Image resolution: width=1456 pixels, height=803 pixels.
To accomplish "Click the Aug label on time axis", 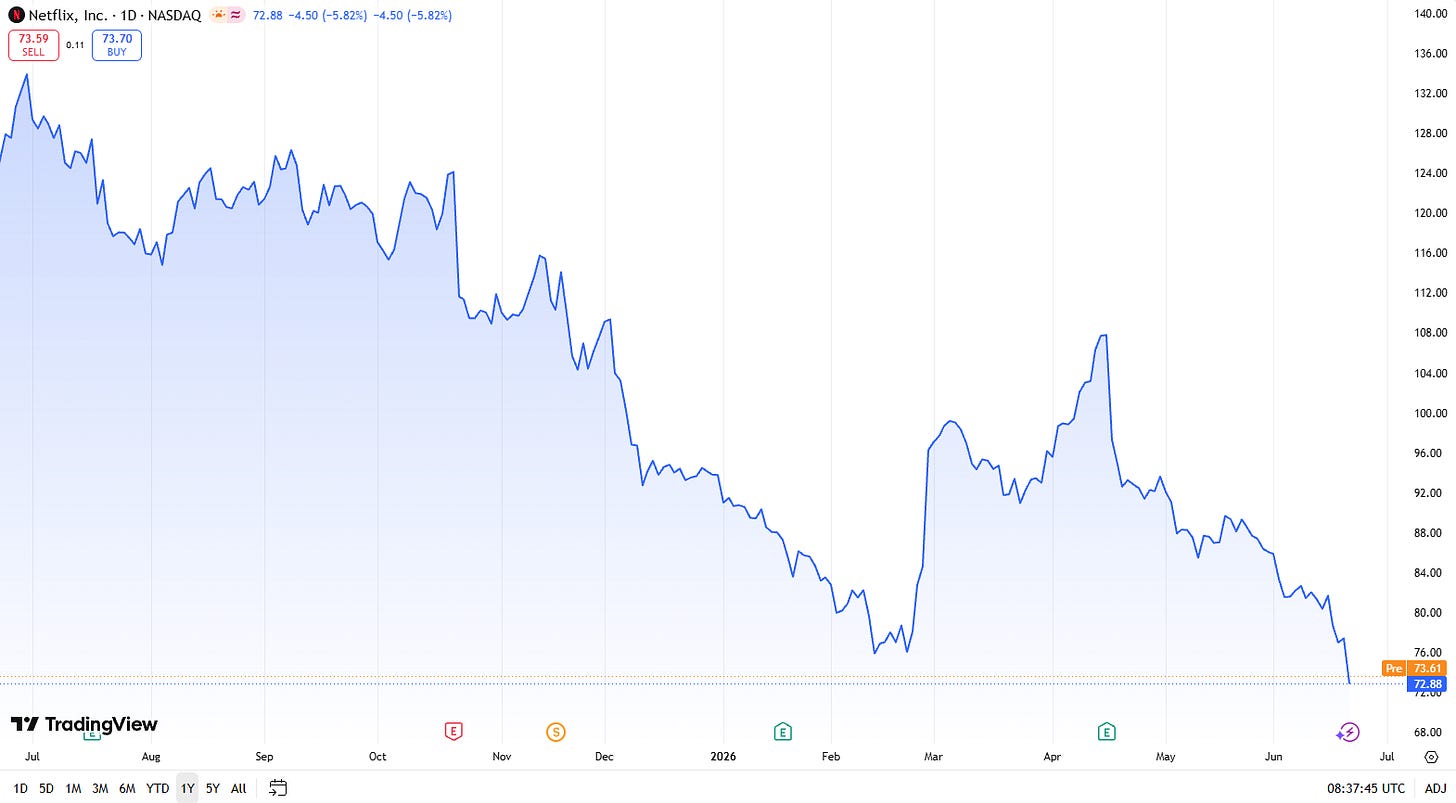I will pos(151,757).
